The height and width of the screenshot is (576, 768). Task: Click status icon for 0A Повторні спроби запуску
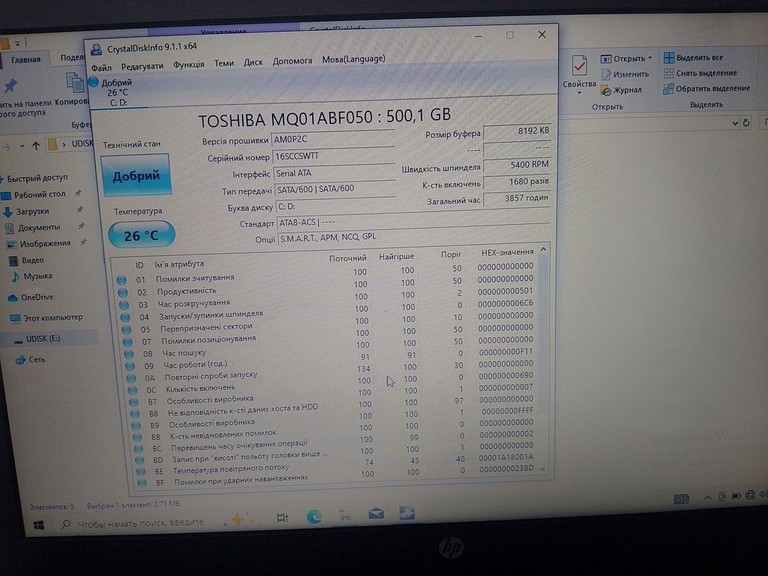click(x=131, y=378)
